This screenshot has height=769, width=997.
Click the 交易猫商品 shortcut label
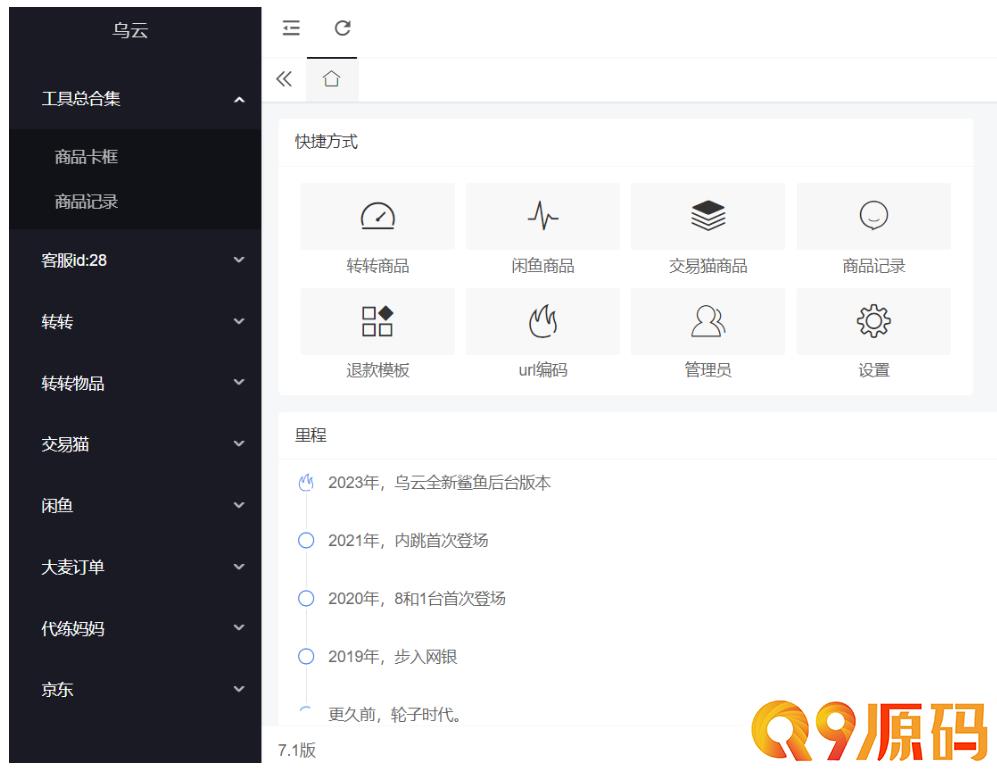[x=708, y=266]
